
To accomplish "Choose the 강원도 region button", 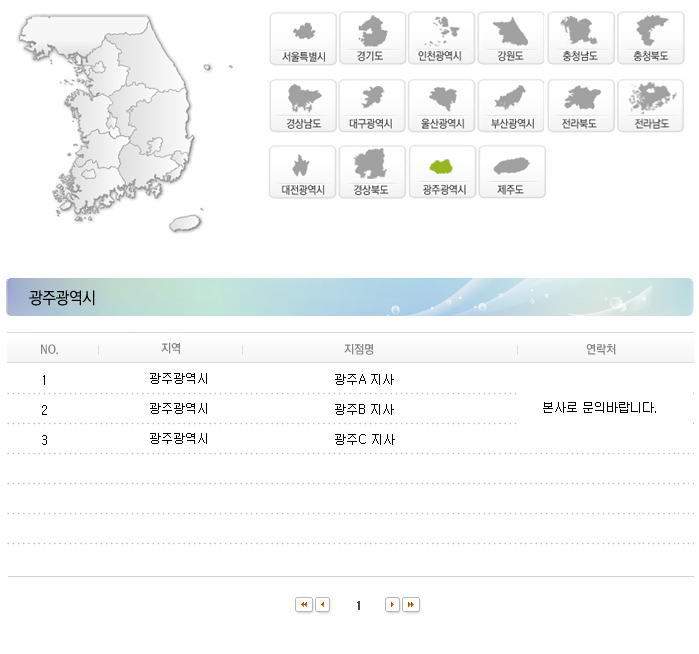I will (511, 39).
